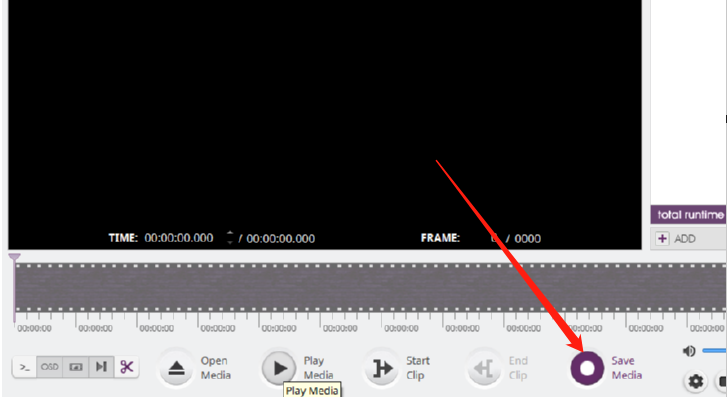The image size is (727, 397).
Task: Increase time with the spinner up arrow
Action: click(230, 233)
